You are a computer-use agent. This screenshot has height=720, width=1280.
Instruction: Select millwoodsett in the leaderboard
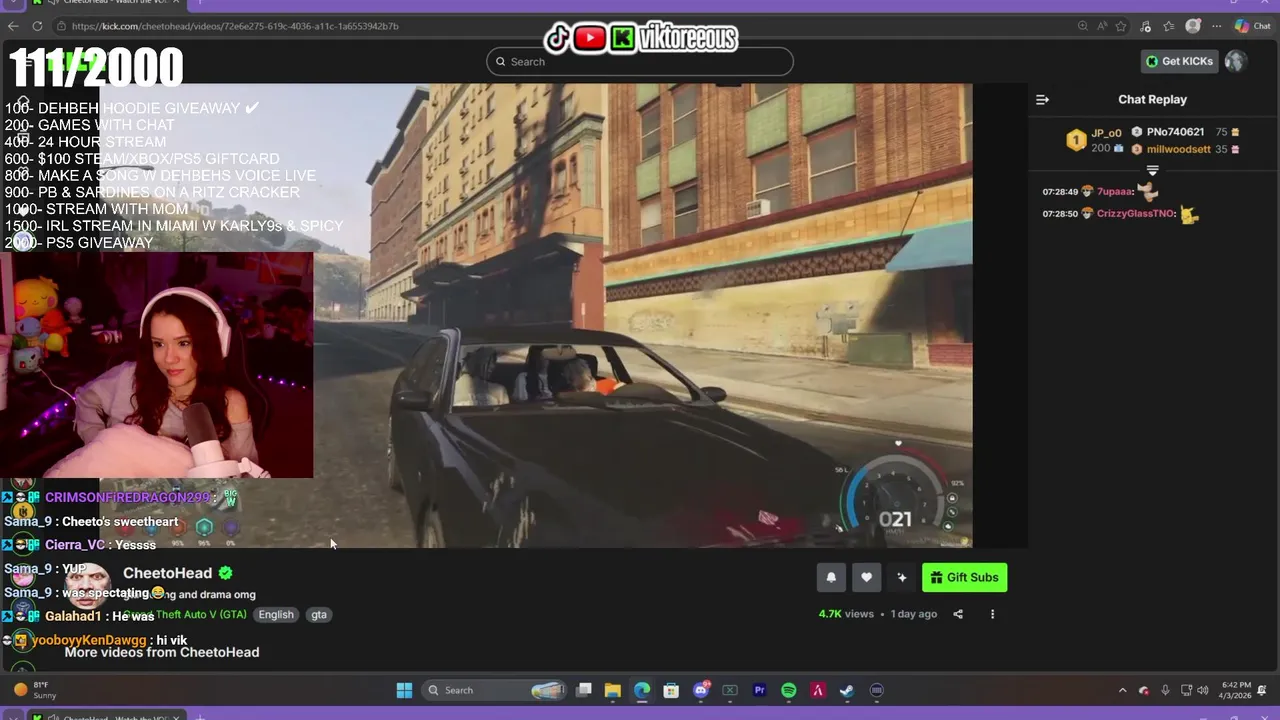tap(1178, 149)
